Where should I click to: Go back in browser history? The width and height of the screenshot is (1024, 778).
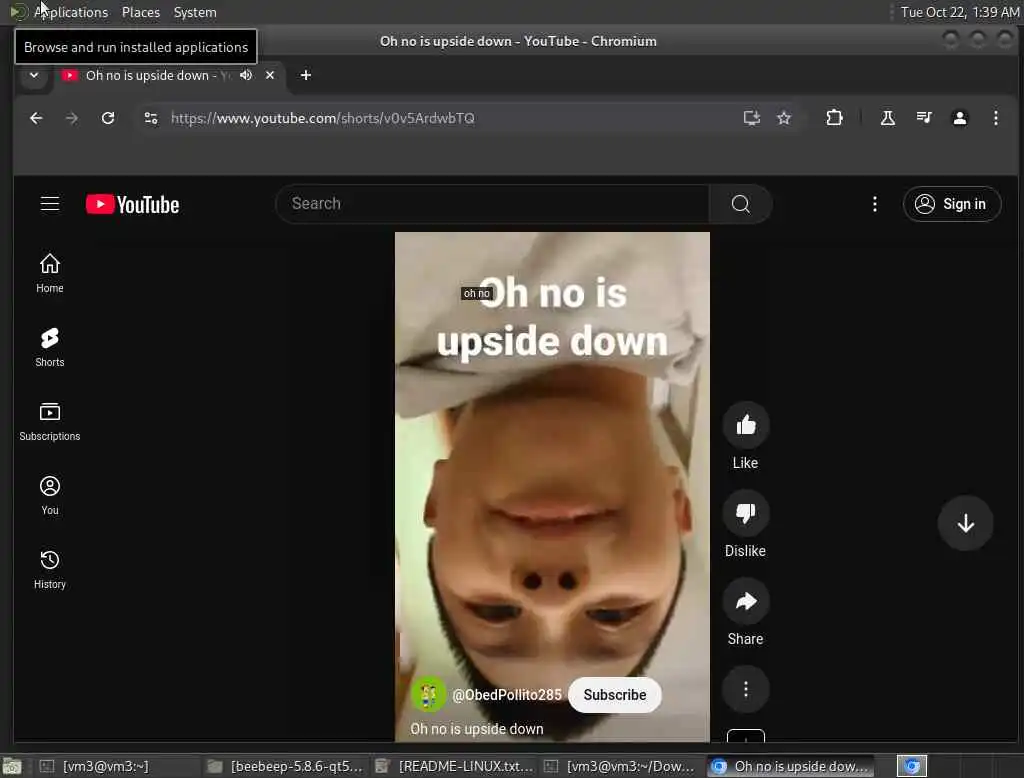36,118
